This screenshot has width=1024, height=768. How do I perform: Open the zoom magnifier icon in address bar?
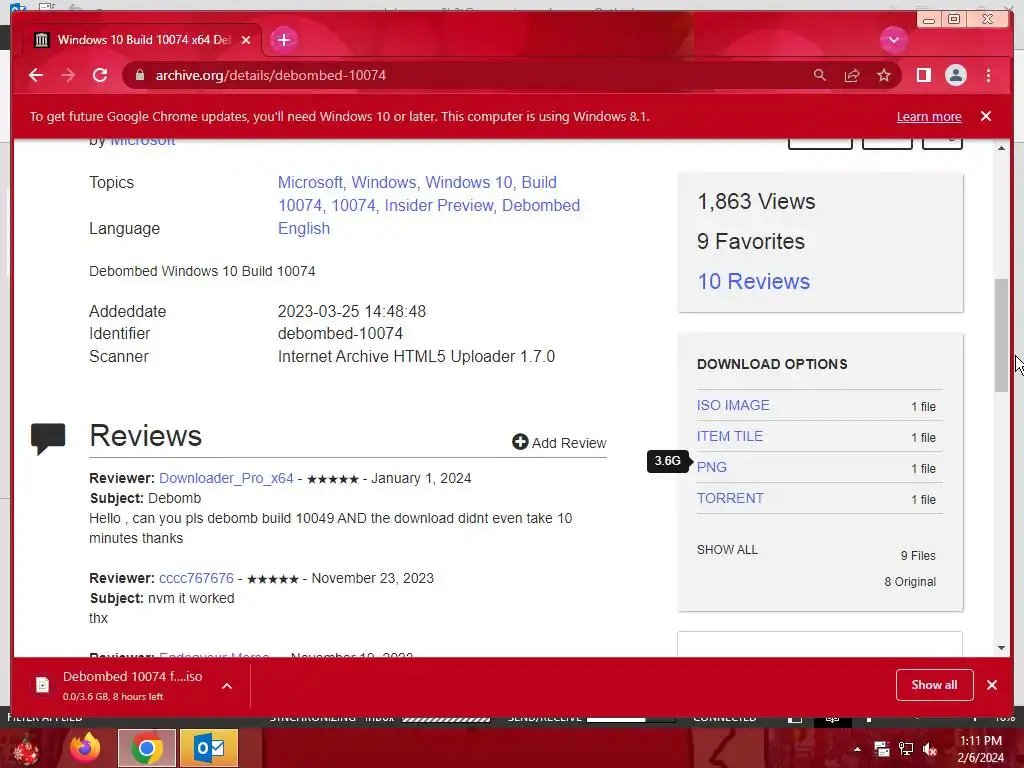point(820,75)
